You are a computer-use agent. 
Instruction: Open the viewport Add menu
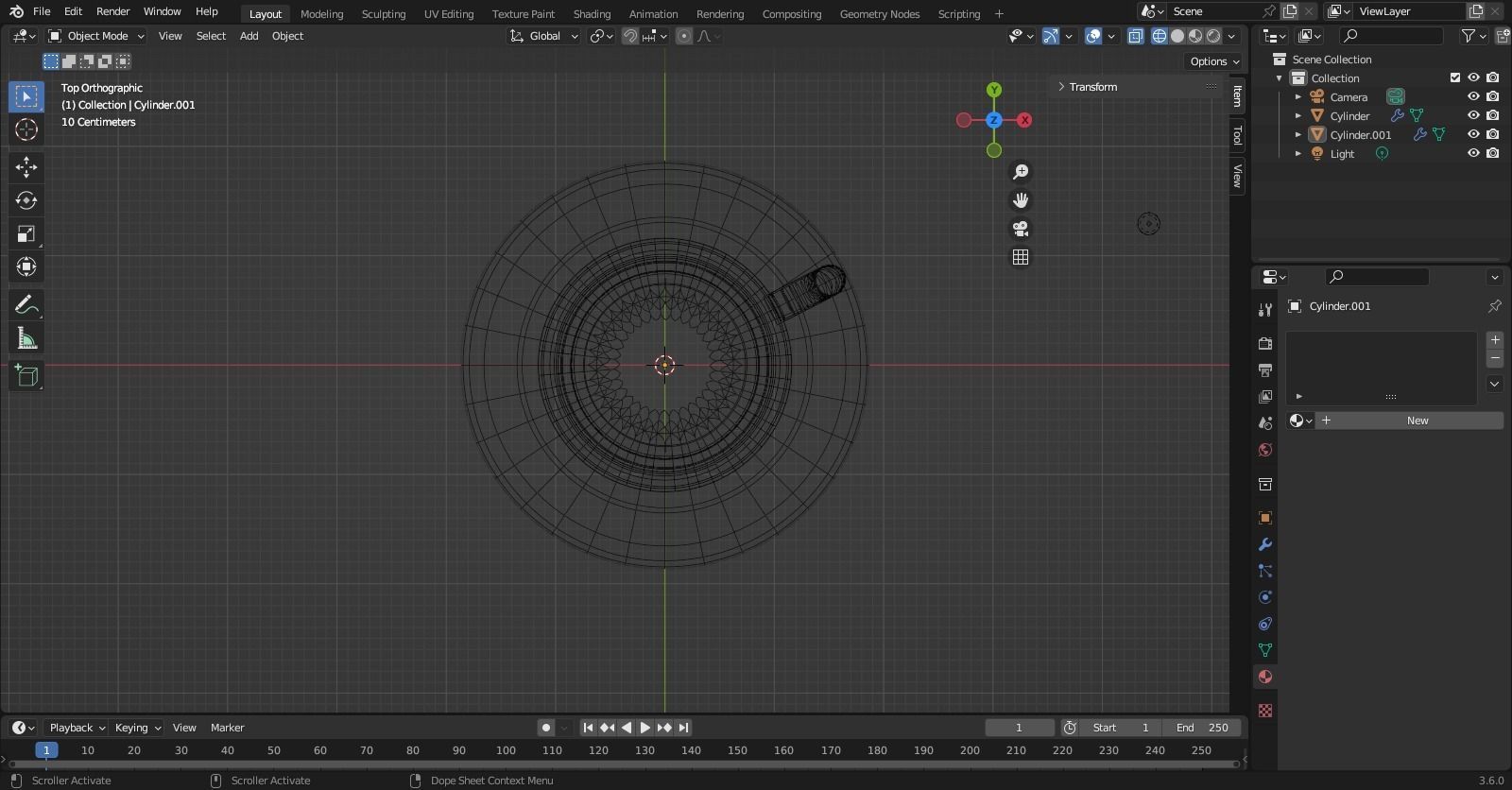pyautogui.click(x=249, y=36)
